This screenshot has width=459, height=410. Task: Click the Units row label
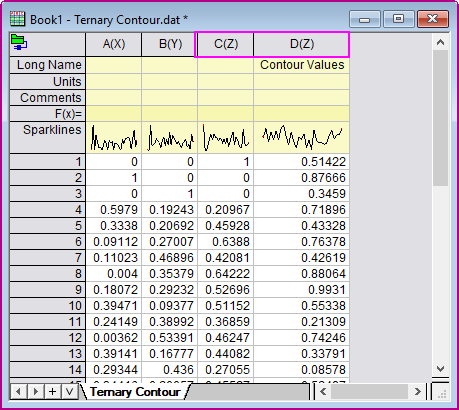[47, 82]
